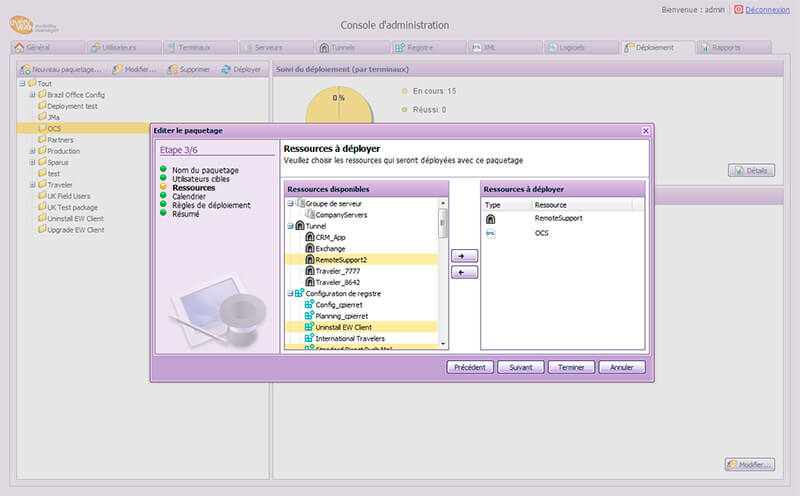Click Supprimer in the package toolbar

[x=189, y=69]
